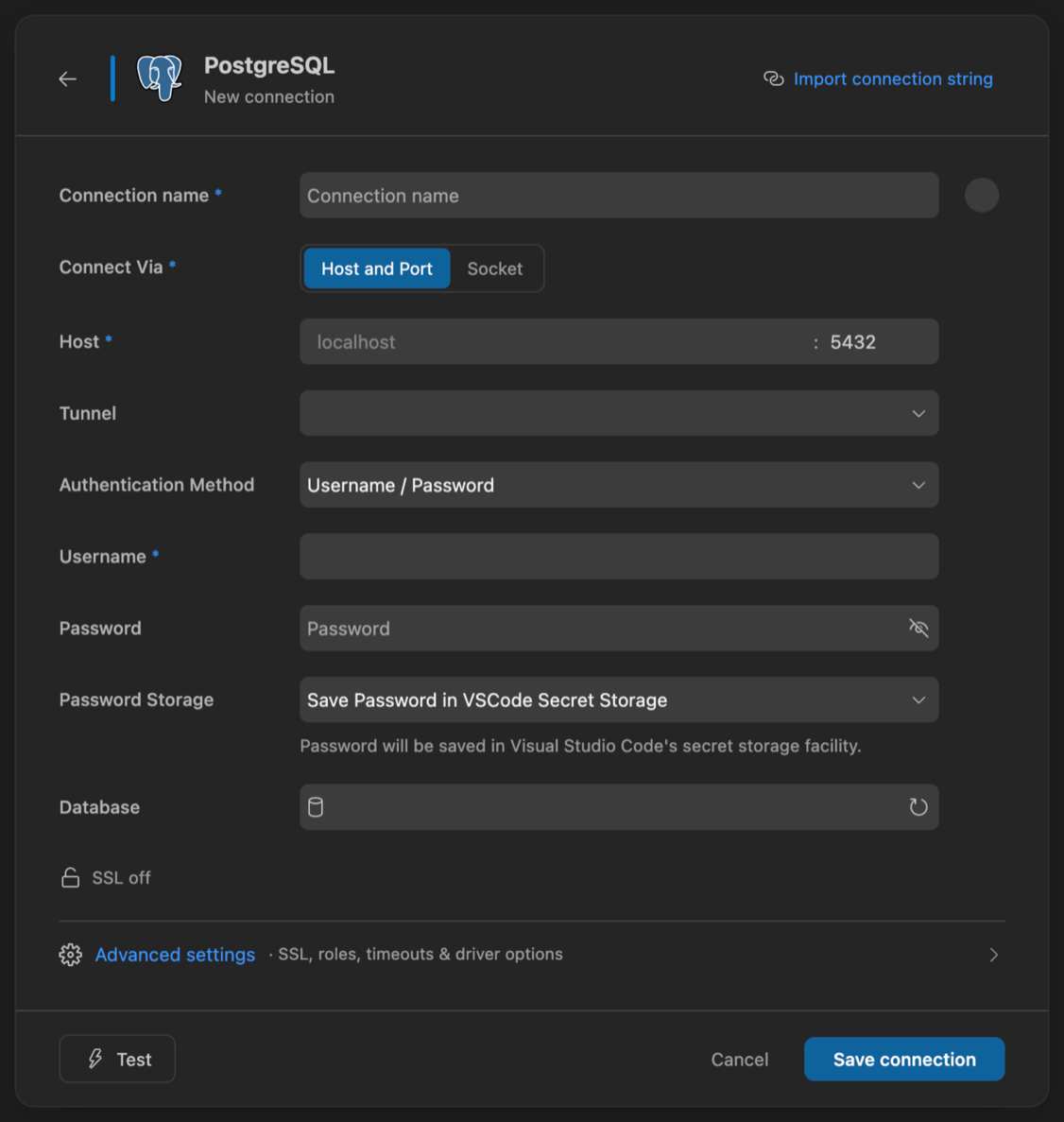1064x1122 pixels.
Task: Refresh the database list
Action: (918, 807)
